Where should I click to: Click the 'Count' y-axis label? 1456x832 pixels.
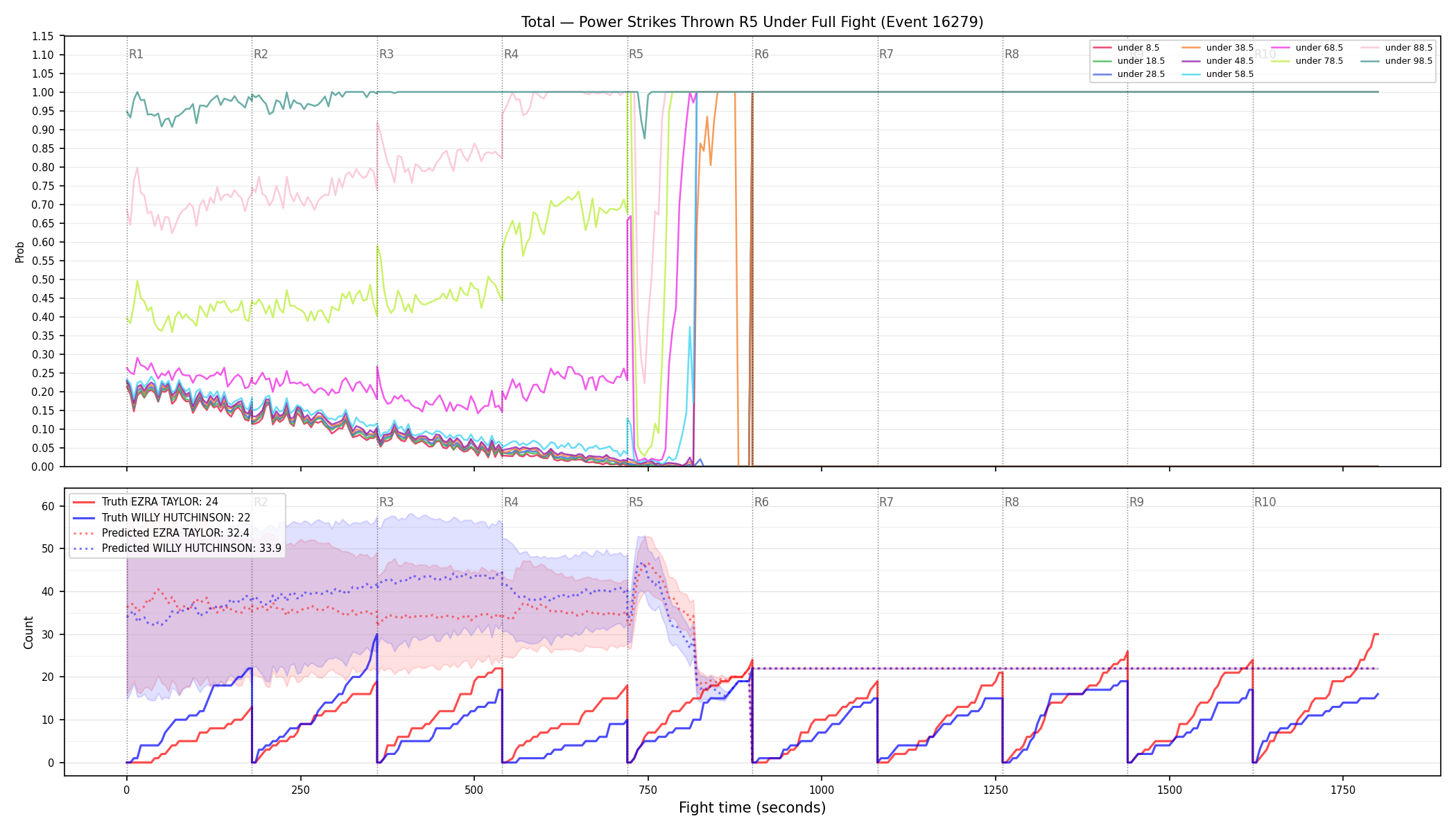click(x=28, y=632)
